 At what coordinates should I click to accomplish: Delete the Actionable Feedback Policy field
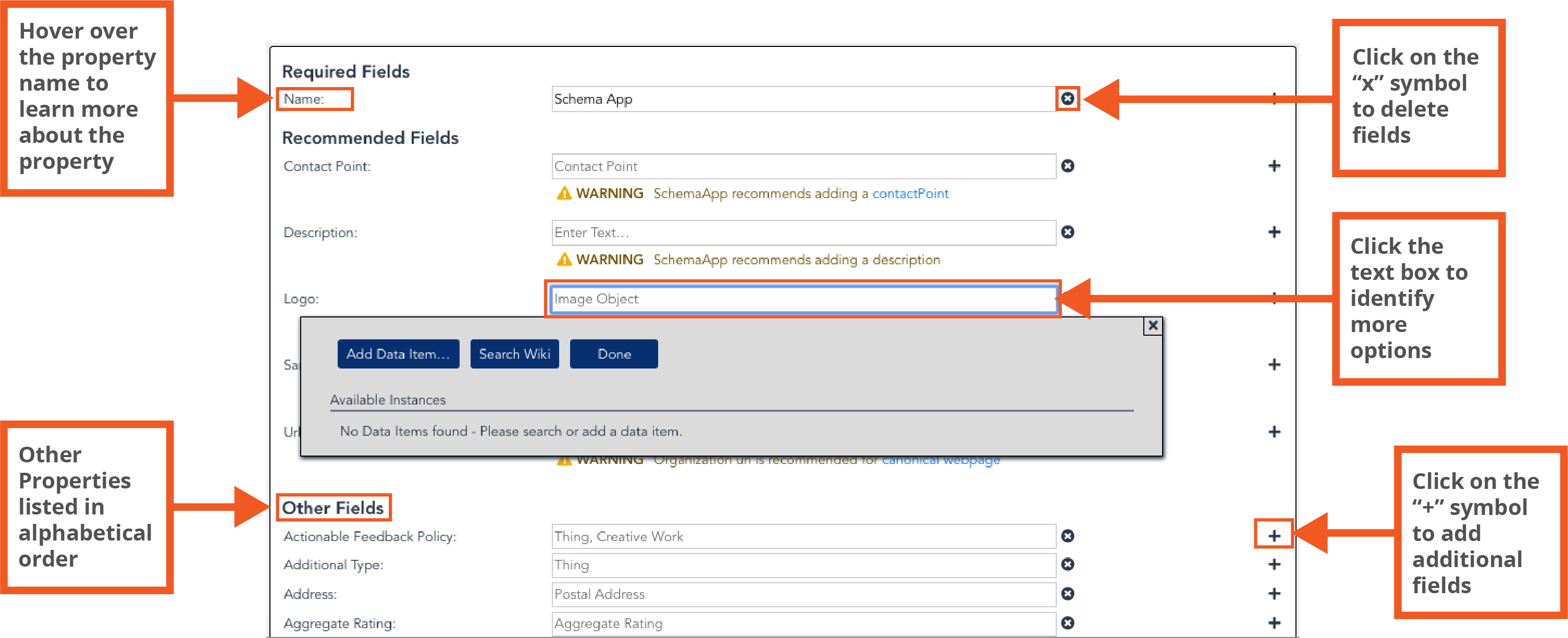coord(1067,536)
